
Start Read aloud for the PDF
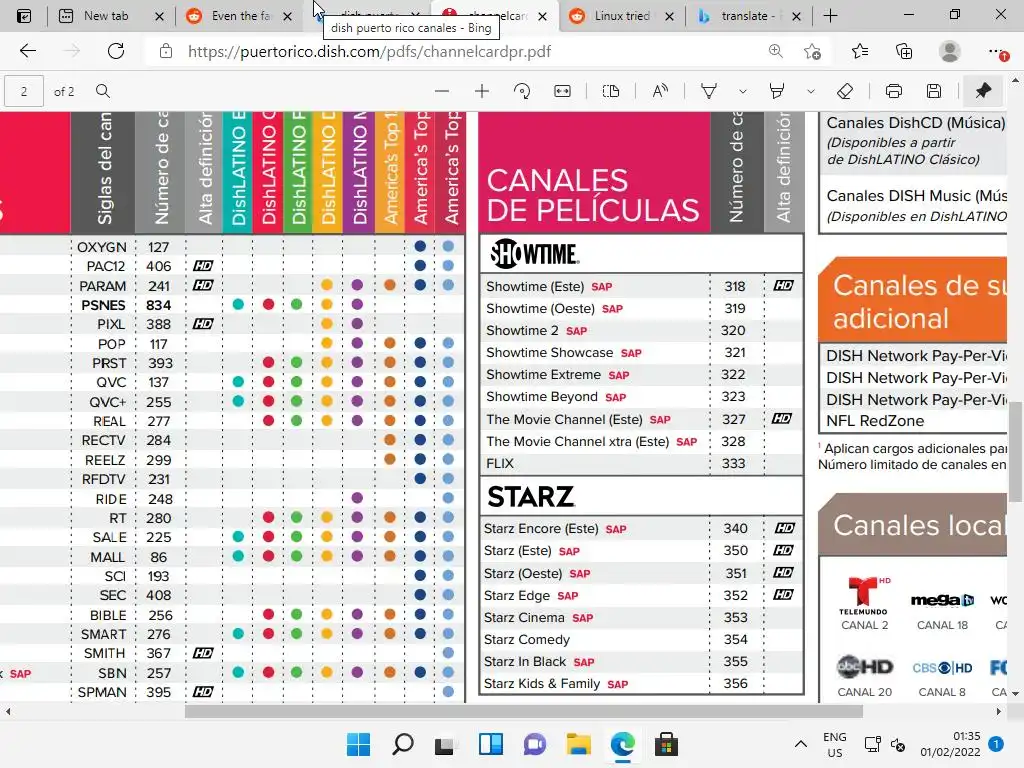pos(660,91)
